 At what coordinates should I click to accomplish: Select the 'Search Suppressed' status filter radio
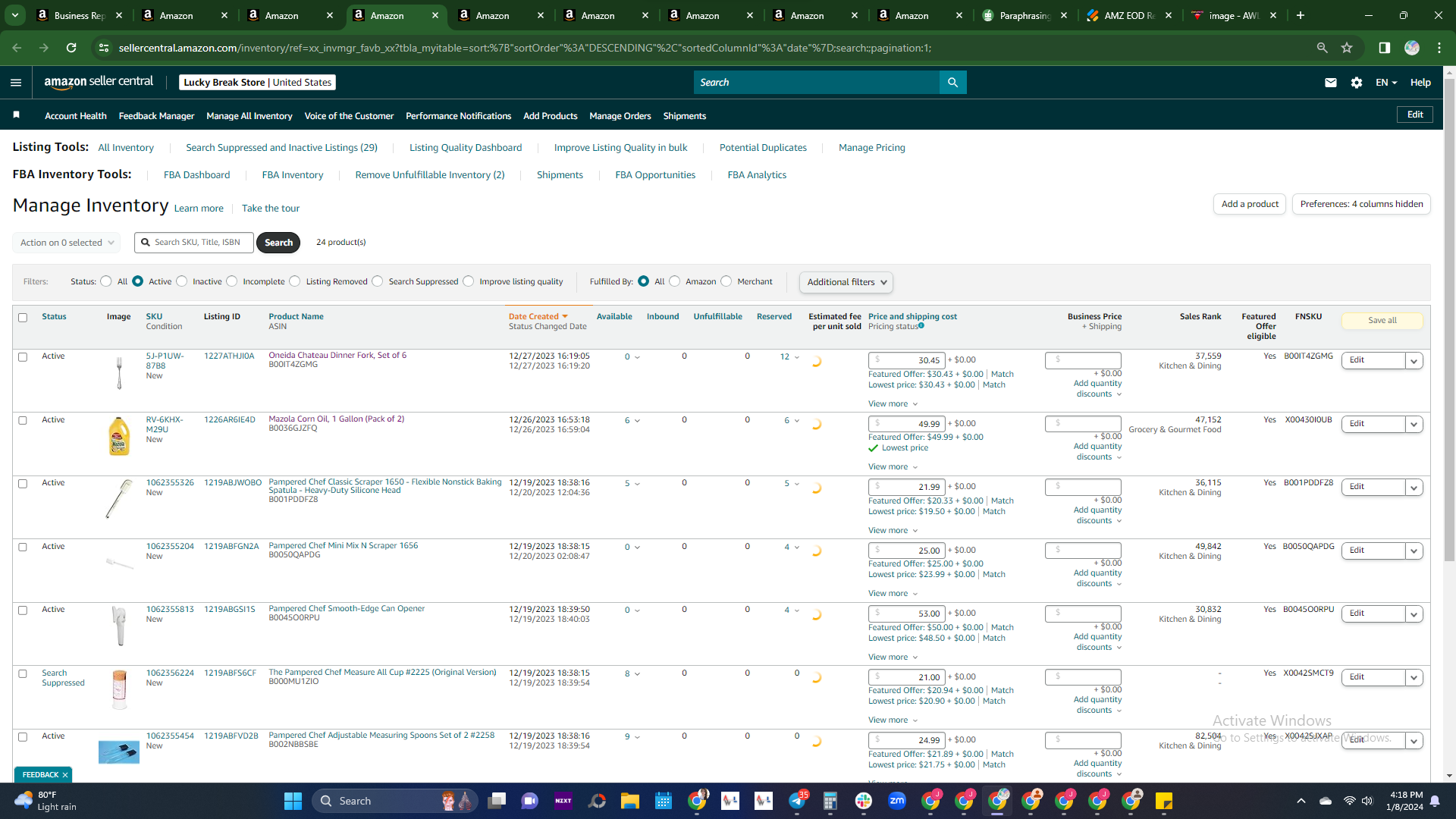[x=378, y=281]
